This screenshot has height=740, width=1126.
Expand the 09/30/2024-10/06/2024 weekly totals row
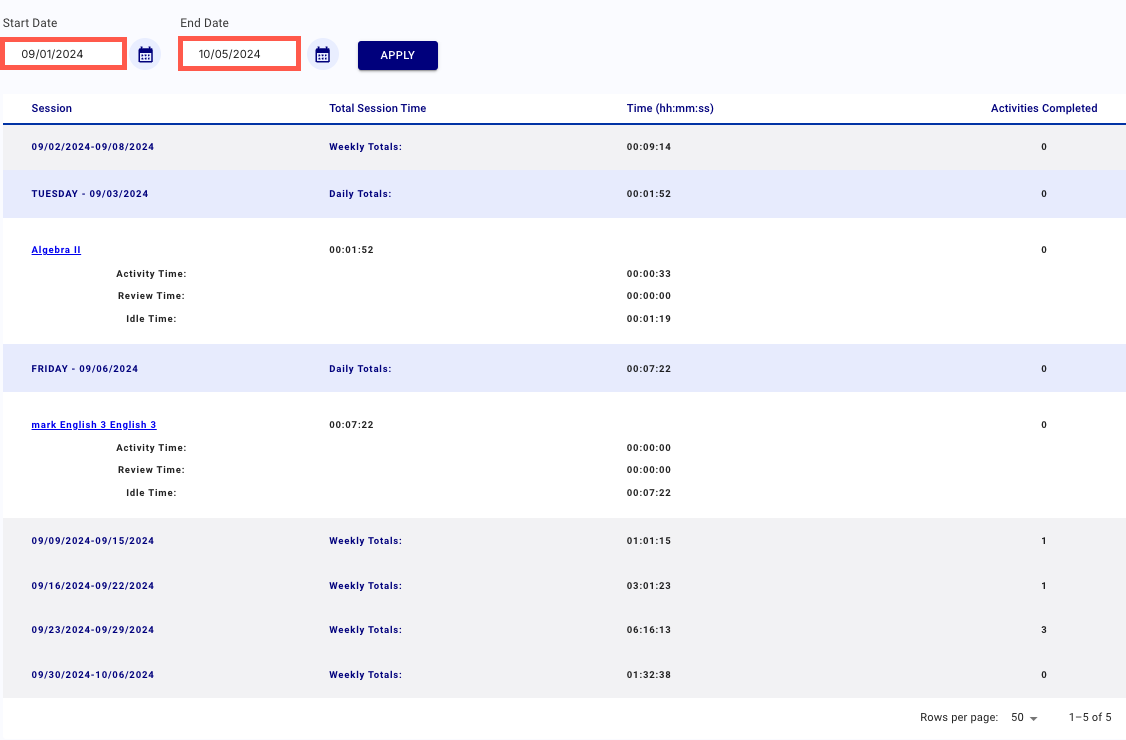(x=91, y=674)
